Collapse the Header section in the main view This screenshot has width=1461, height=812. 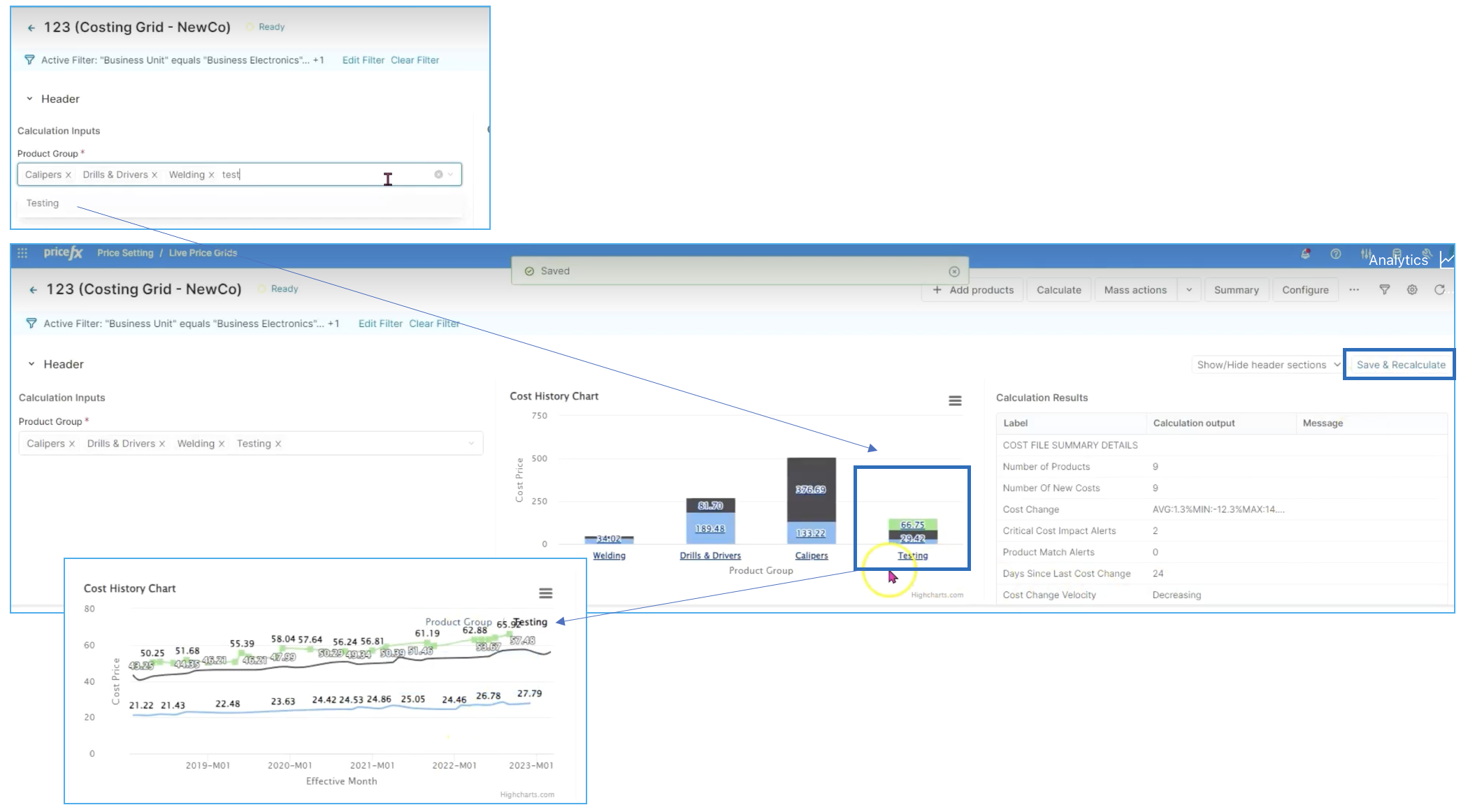tap(31, 364)
